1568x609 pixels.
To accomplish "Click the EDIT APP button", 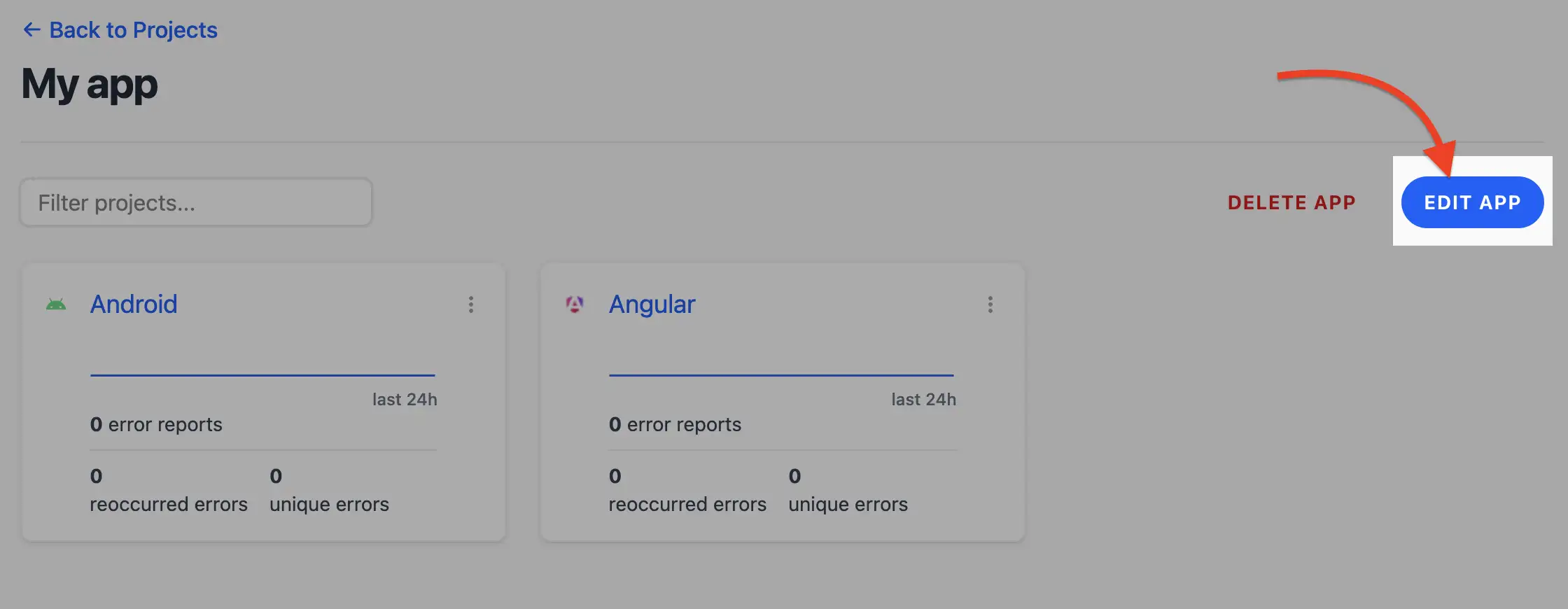I will click(x=1472, y=202).
